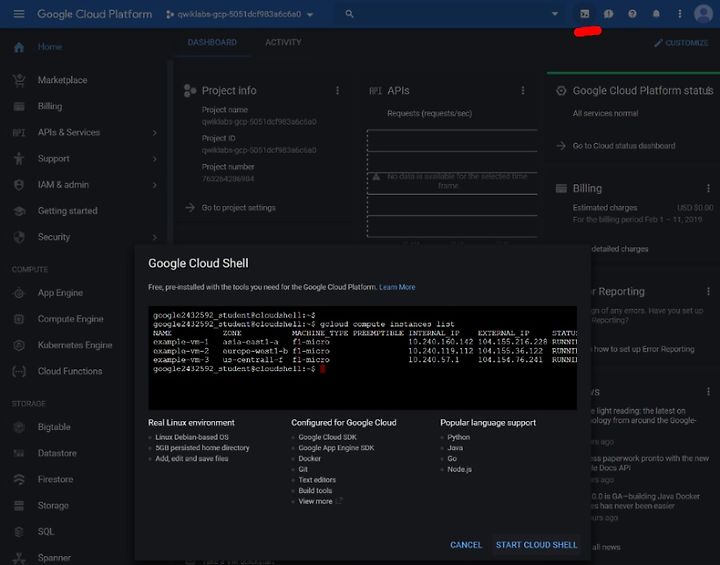Viewport: 720px width, 565px height.
Task: Click the Cloud Shell terminal preview
Action: pyautogui.click(x=362, y=358)
